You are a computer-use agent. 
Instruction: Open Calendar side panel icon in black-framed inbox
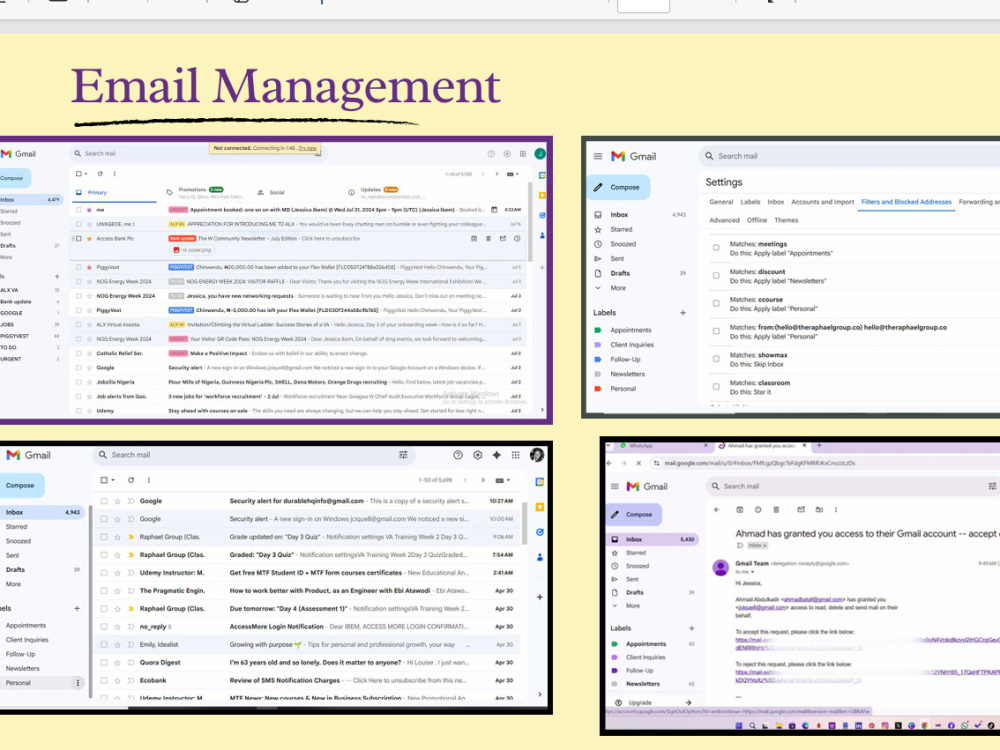tap(540, 482)
